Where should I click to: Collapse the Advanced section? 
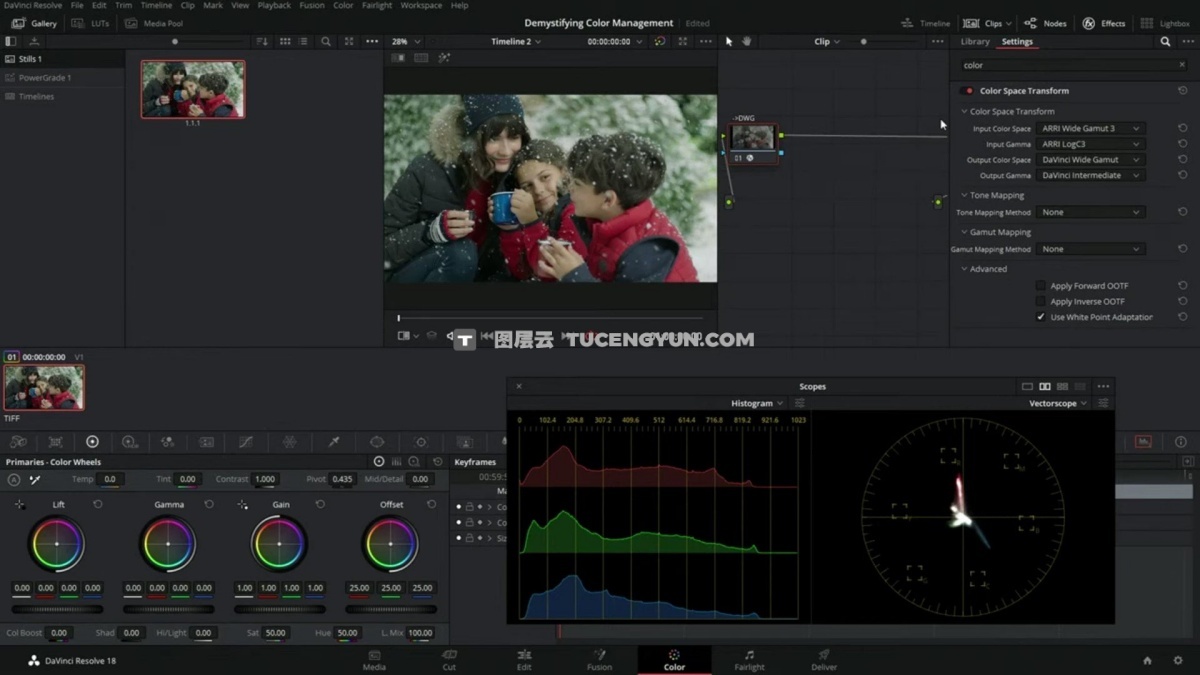pyautogui.click(x=965, y=269)
